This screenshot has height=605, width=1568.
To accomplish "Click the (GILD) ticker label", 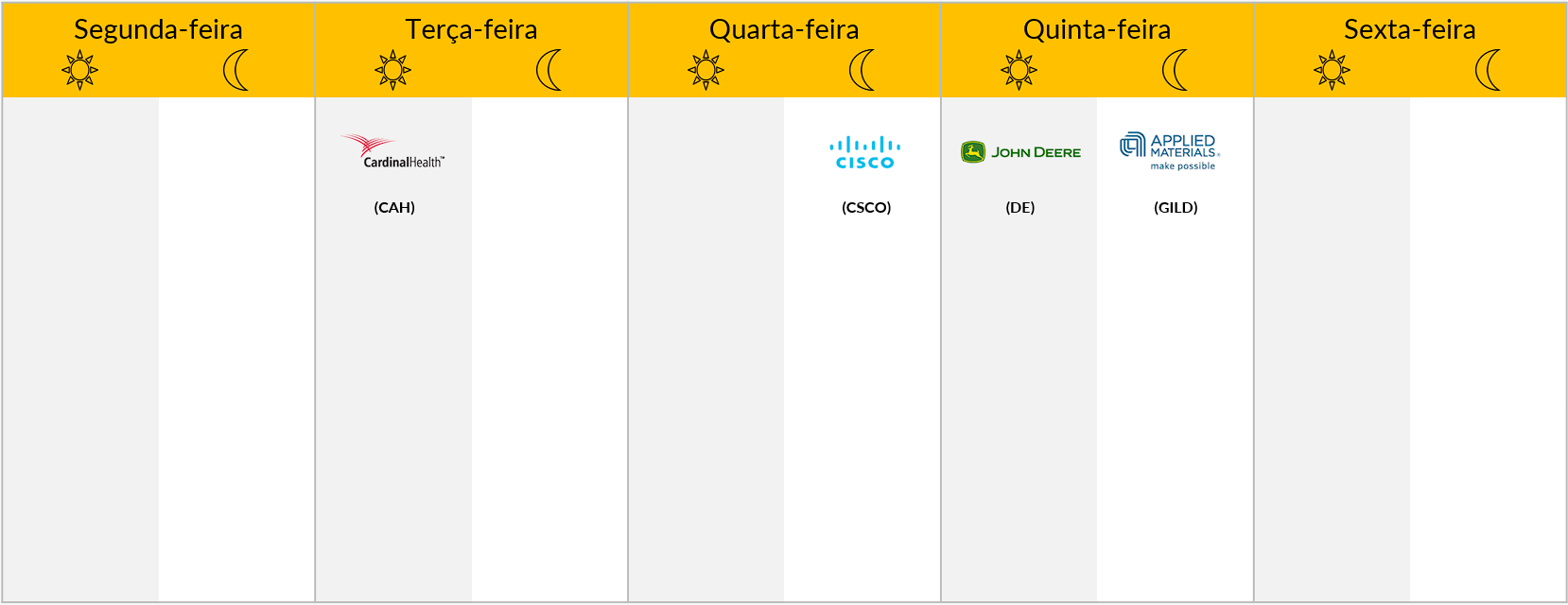I will [1176, 207].
